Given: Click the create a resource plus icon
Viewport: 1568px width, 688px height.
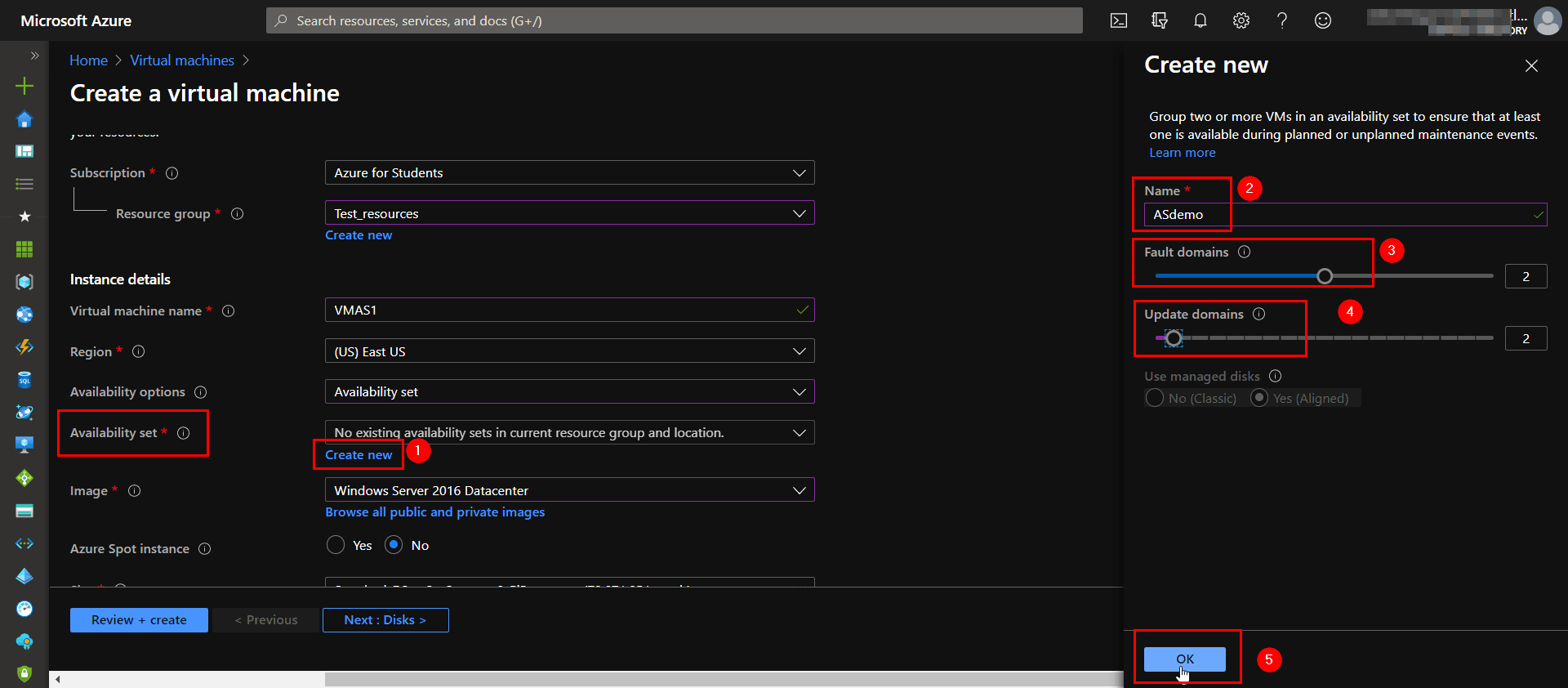Looking at the screenshot, I should [24, 86].
